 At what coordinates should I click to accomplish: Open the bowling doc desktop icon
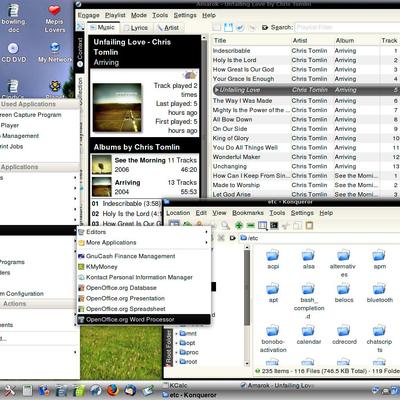point(13,17)
